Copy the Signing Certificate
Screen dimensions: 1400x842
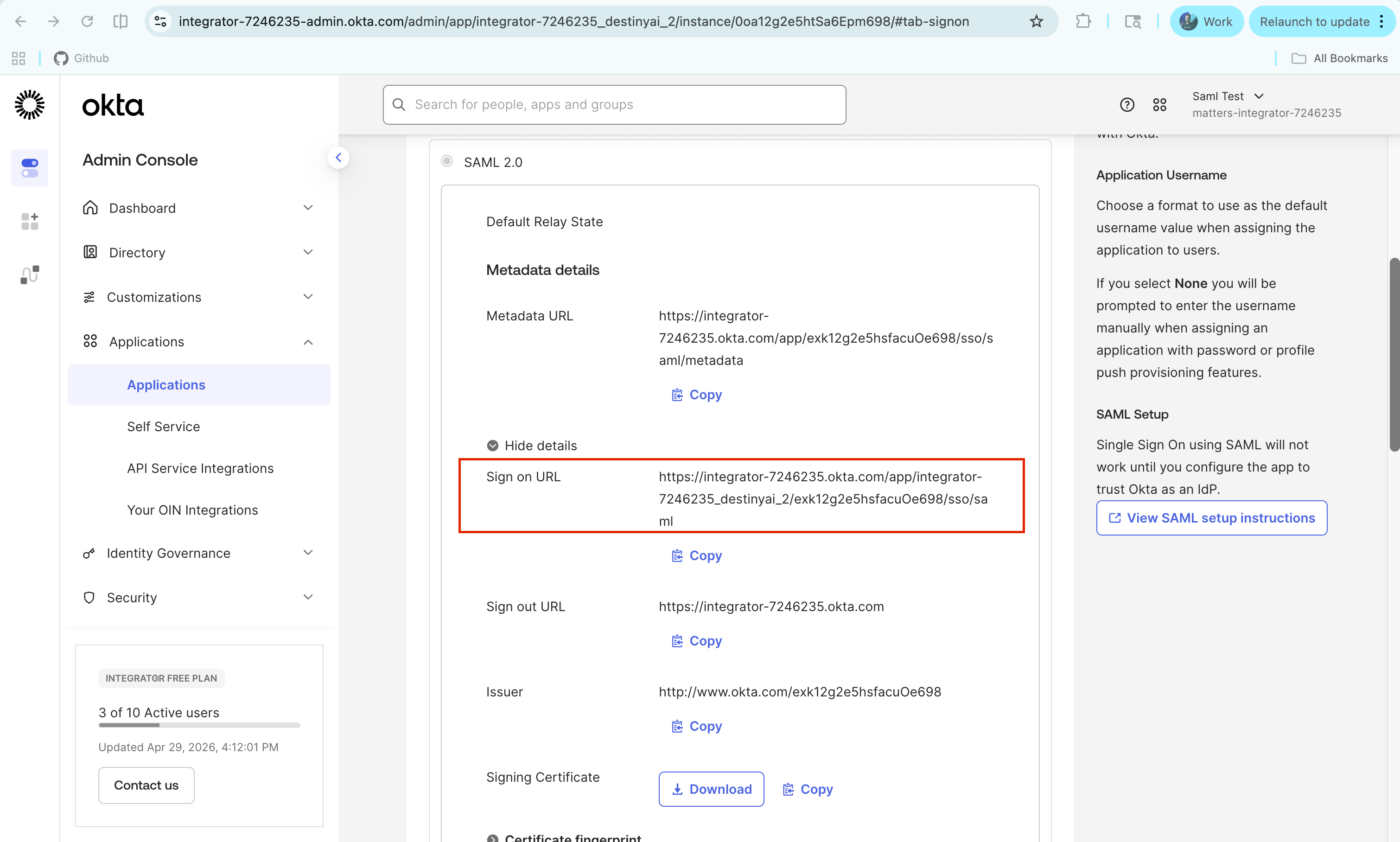pos(808,789)
